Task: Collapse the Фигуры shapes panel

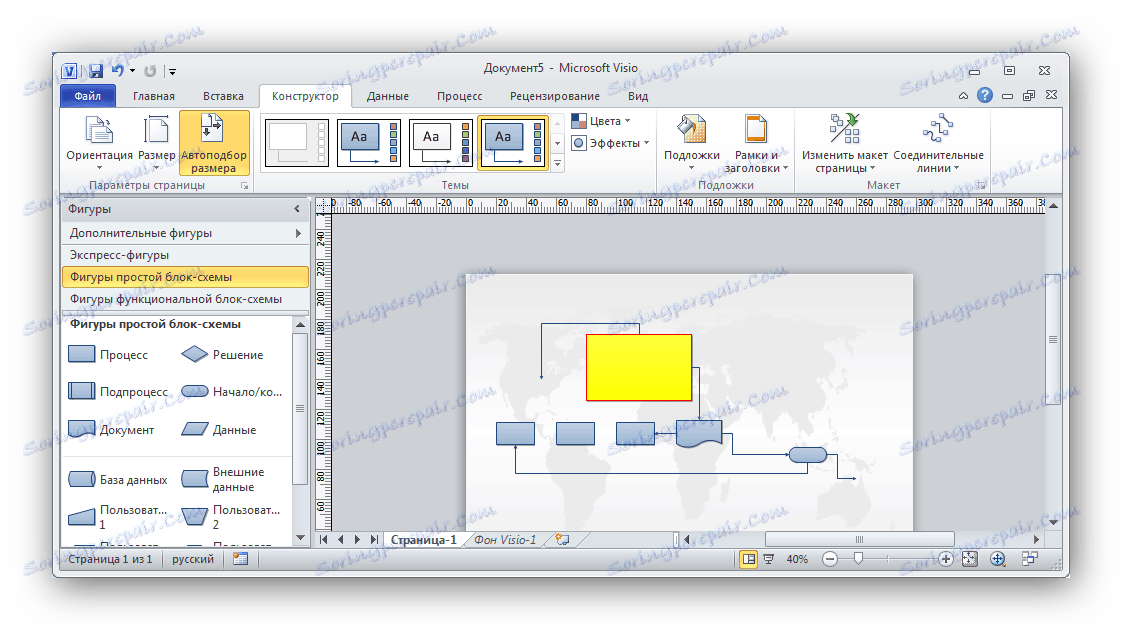Action: (x=297, y=209)
